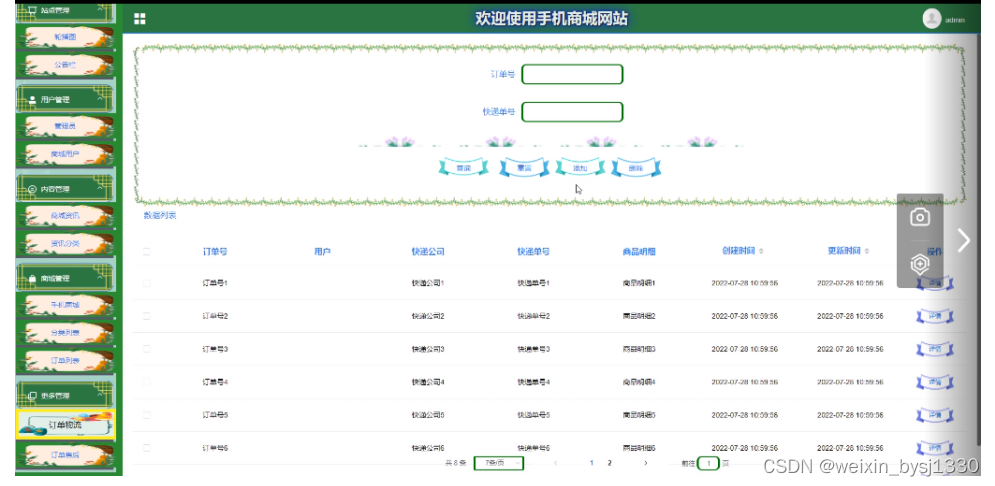Click the hexagon plus icon below camera

coord(919,263)
